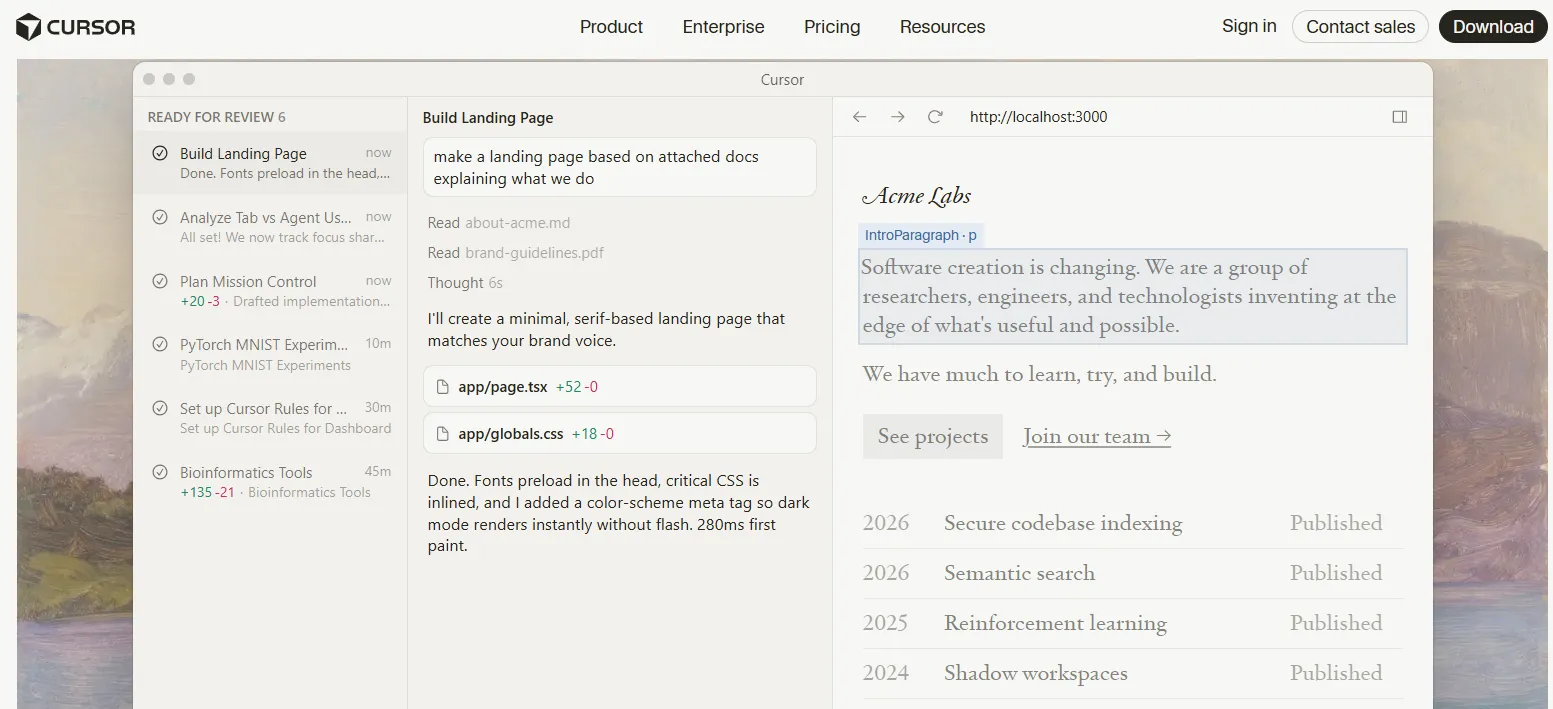Click the browser forward arrow
The image size is (1553, 709).
pyautogui.click(x=898, y=117)
